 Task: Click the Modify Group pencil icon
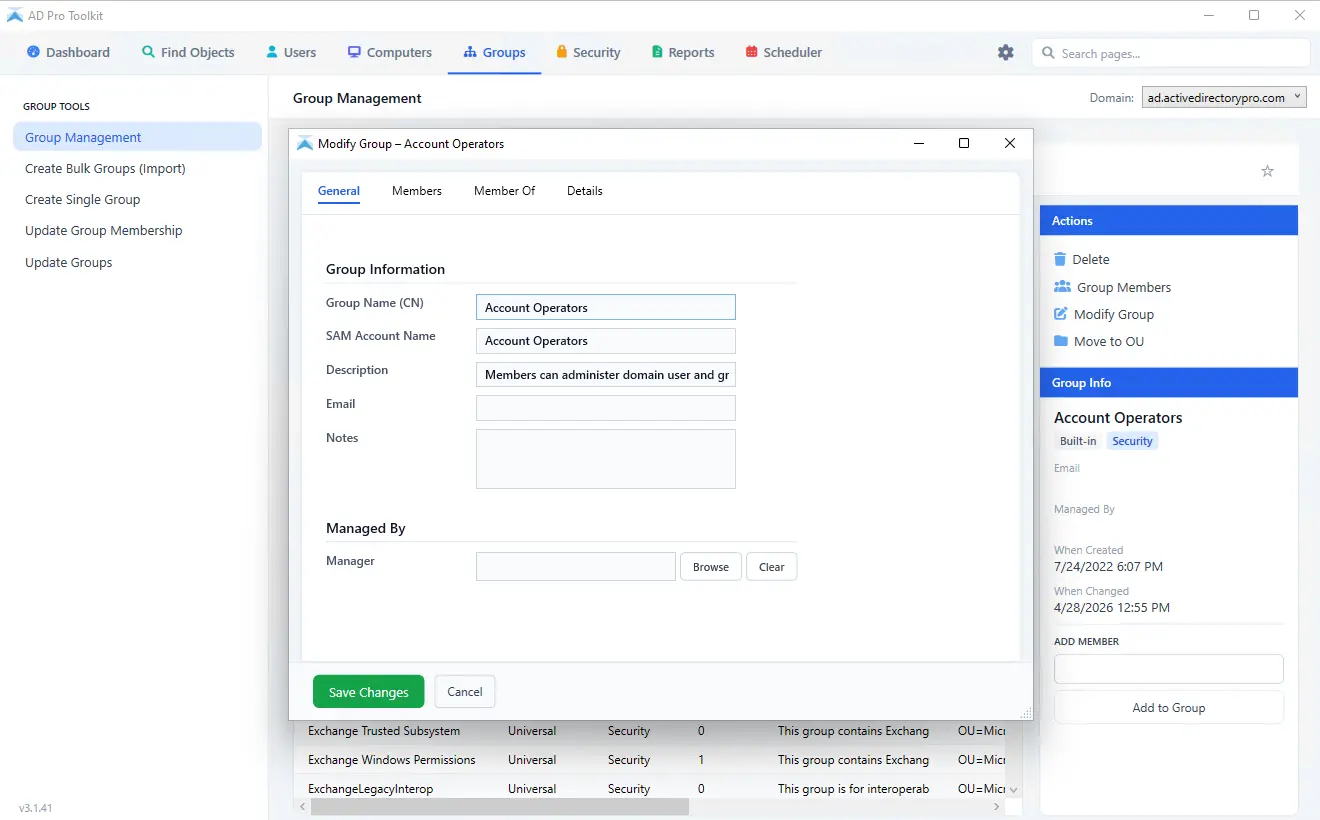click(1061, 314)
